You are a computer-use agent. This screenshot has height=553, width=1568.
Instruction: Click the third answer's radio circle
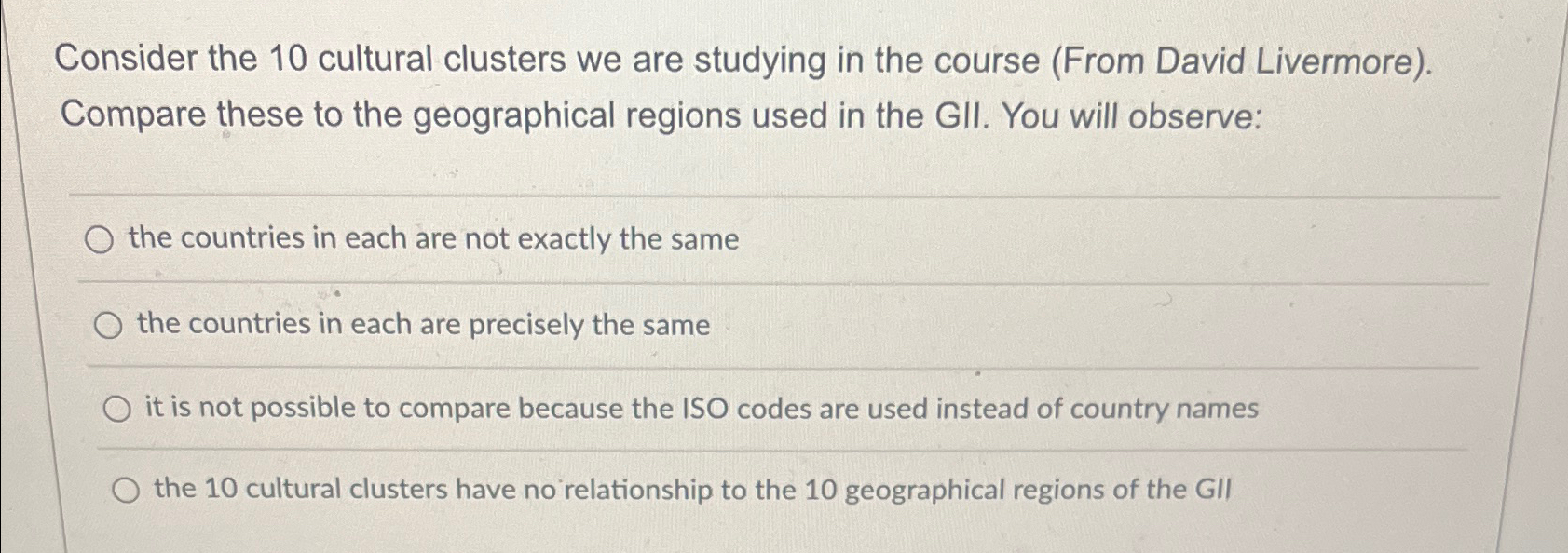pyautogui.click(x=117, y=407)
